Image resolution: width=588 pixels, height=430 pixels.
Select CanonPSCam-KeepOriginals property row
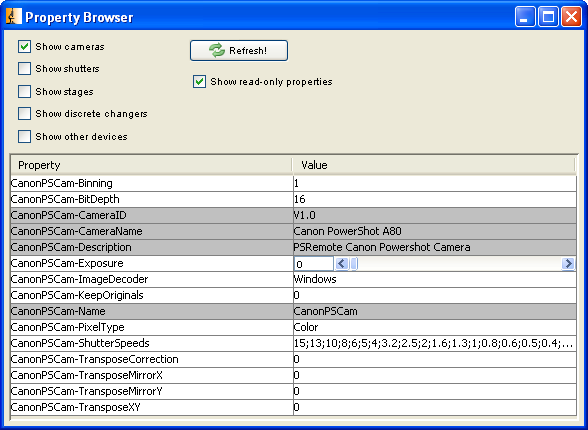[152, 295]
